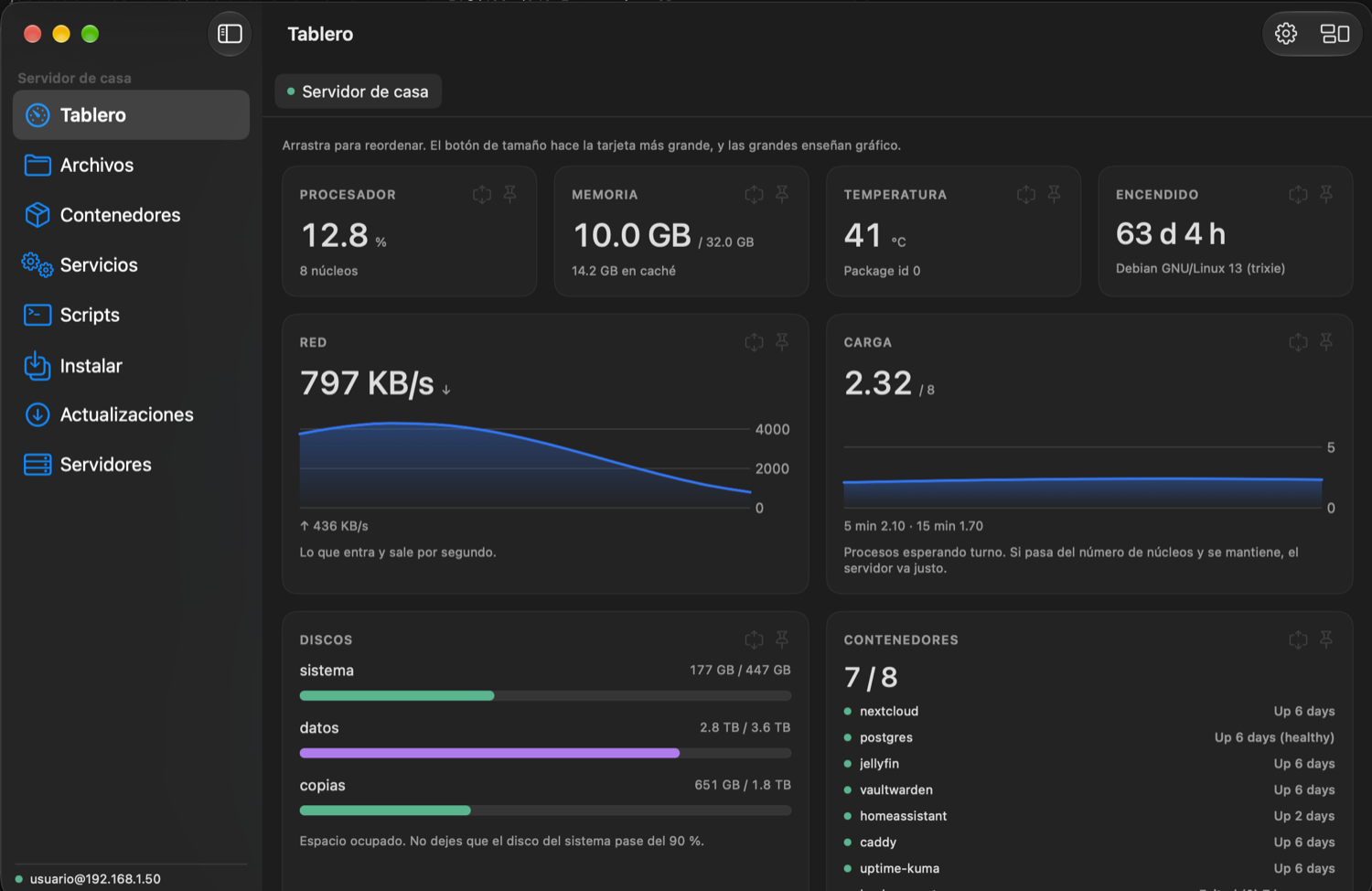
Task: Click Up 2 days status for homeassistant
Action: tap(1304, 816)
